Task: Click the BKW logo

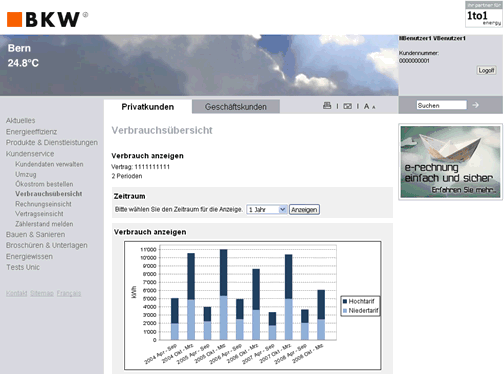Action: point(47,19)
